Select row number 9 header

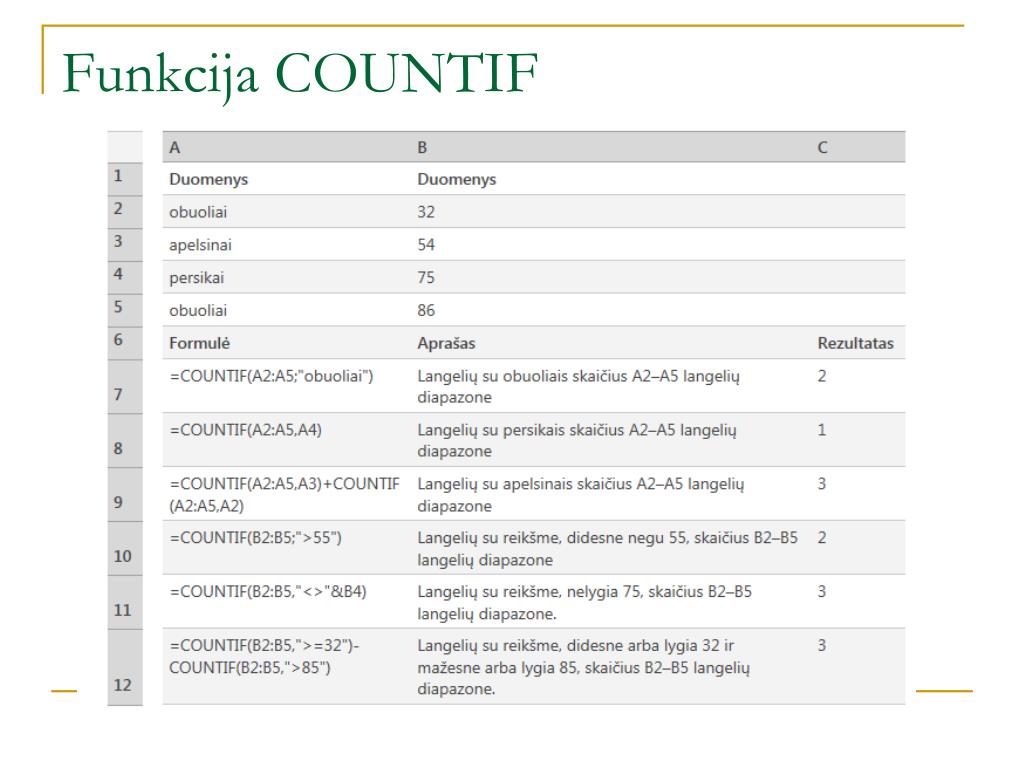tap(125, 494)
